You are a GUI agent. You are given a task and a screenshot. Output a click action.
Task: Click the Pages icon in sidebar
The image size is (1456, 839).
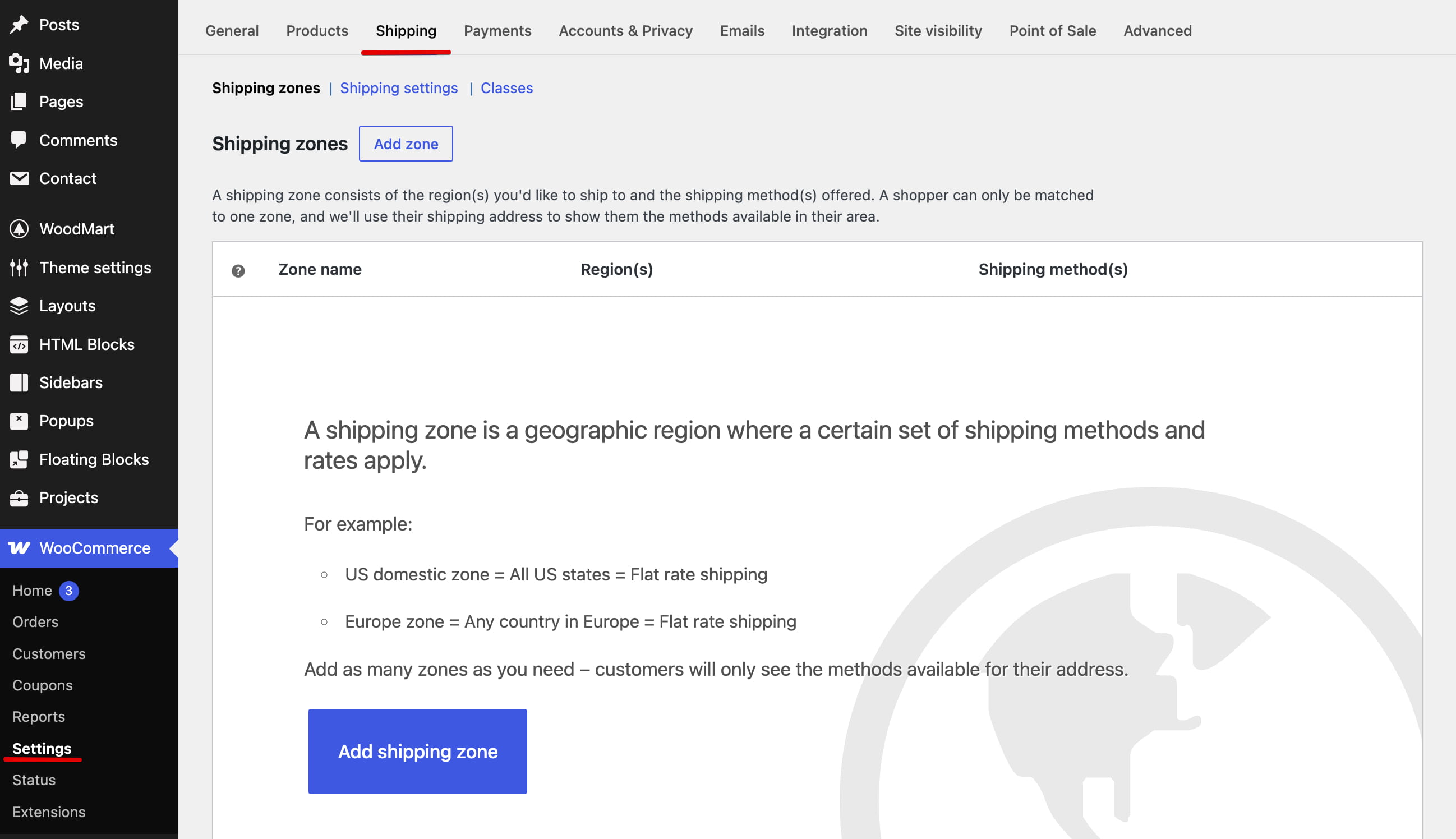(x=19, y=102)
